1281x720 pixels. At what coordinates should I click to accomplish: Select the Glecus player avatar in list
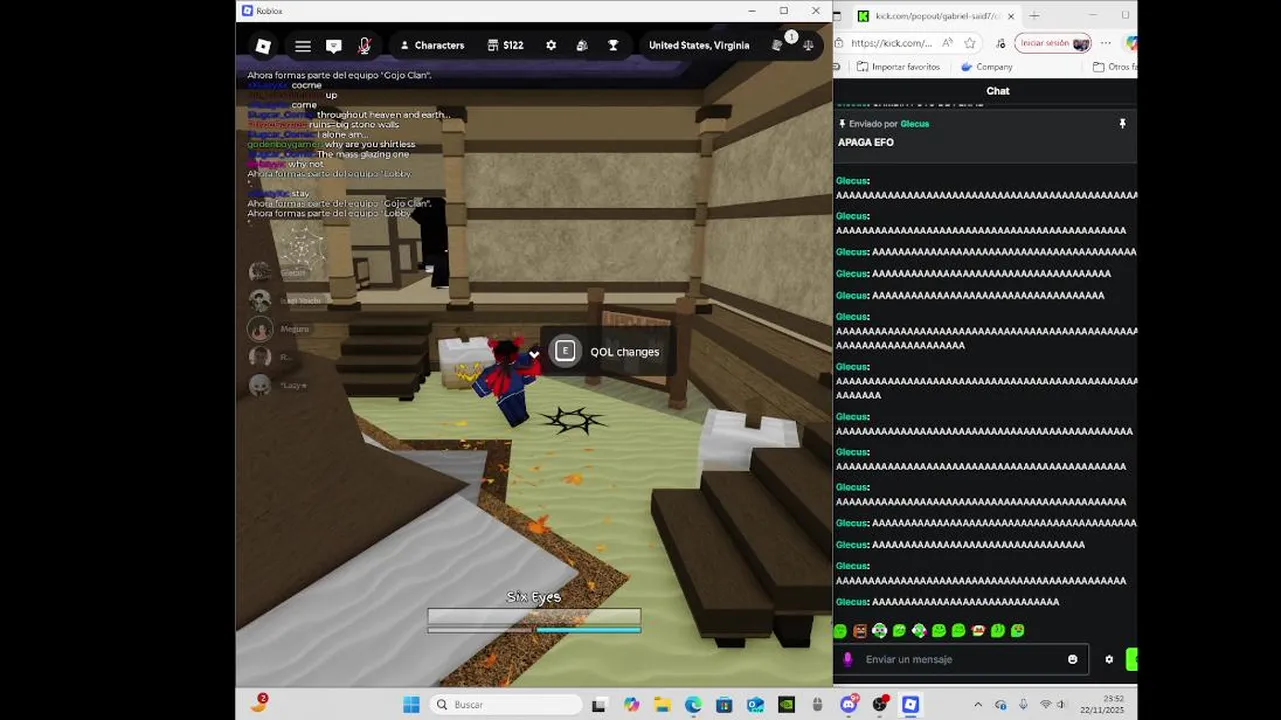pos(260,272)
